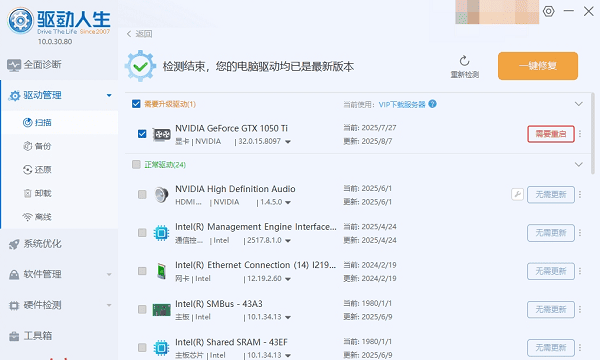Check the Intel Shared SRAM - 43EF checkbox

coord(142,347)
